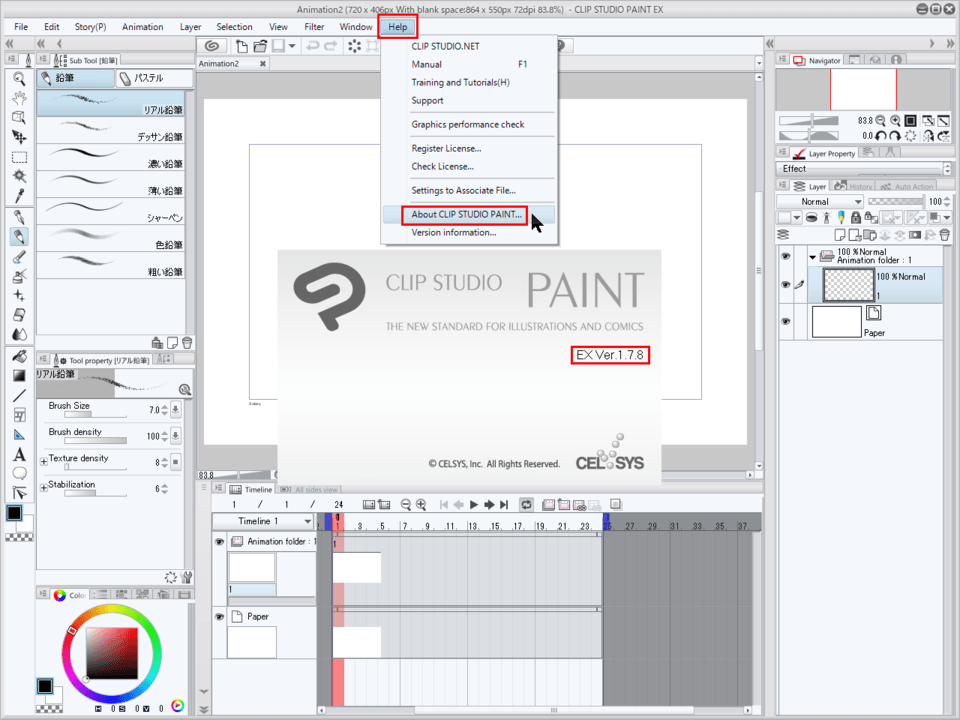Open Brush Size dynamics dropdown
Viewport: 960px width, 720px height.
tap(176, 410)
